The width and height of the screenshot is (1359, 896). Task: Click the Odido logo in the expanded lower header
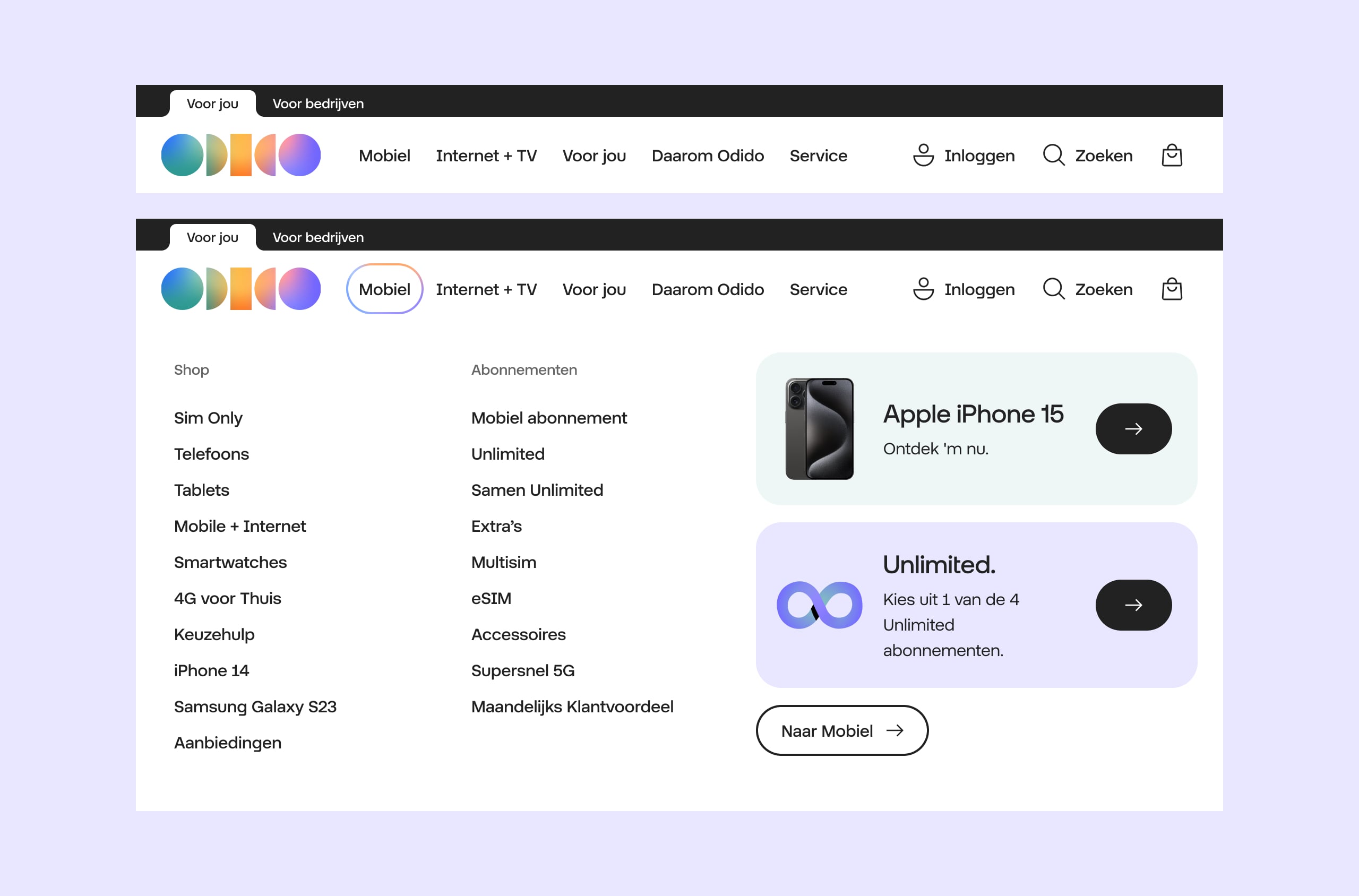click(x=240, y=289)
